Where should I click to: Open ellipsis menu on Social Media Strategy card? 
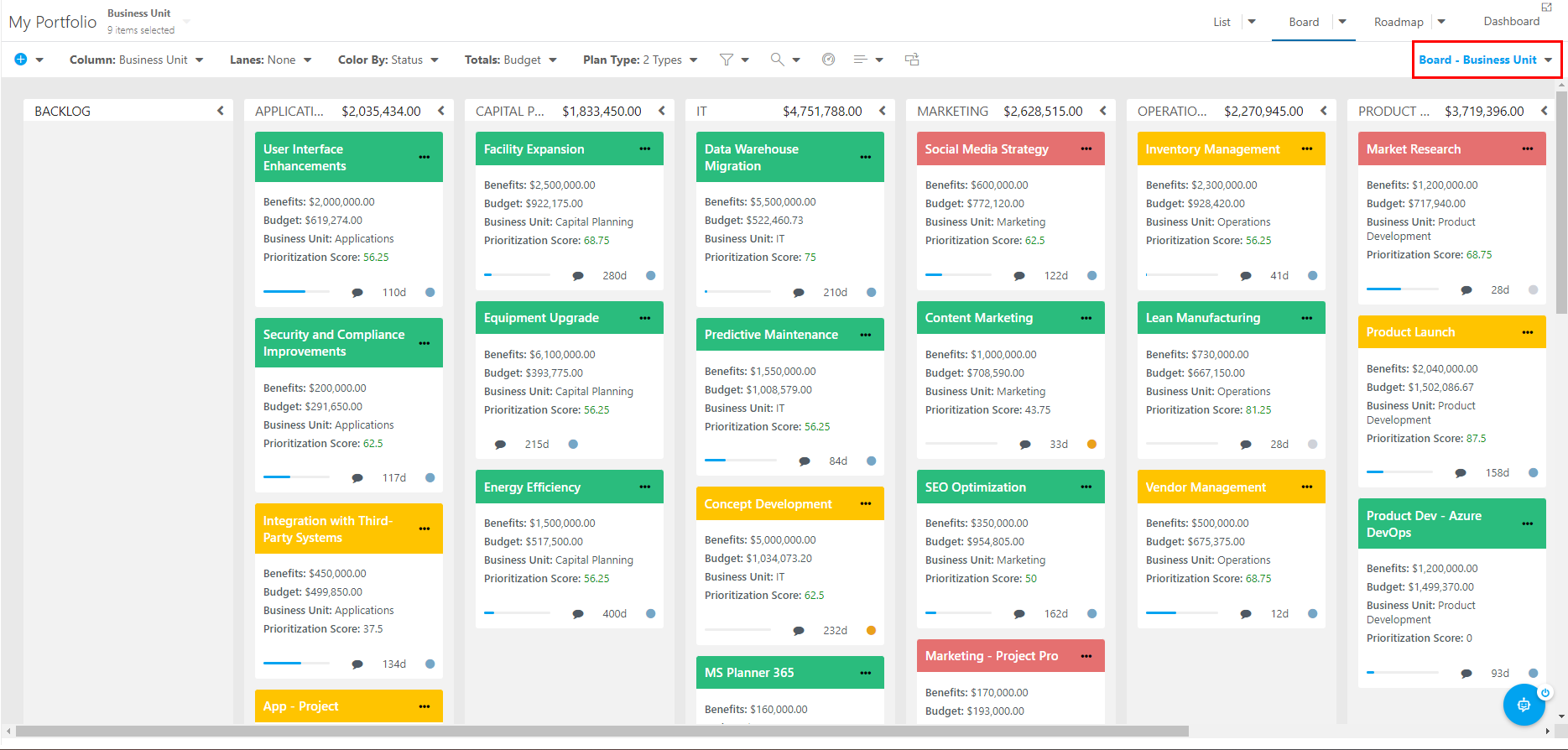click(x=1086, y=148)
